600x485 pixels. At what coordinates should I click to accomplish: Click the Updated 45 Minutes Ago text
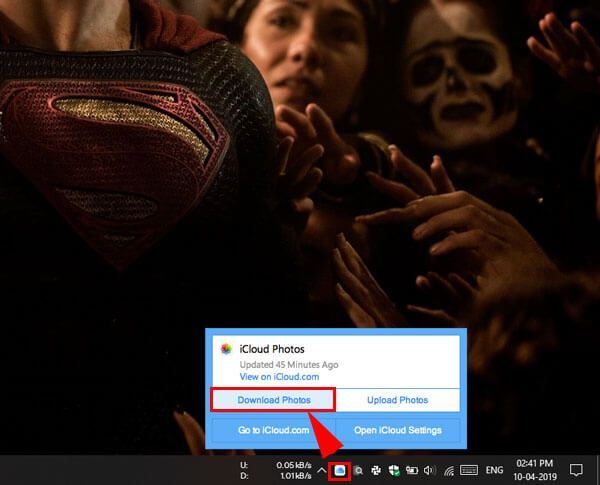pyautogui.click(x=289, y=365)
